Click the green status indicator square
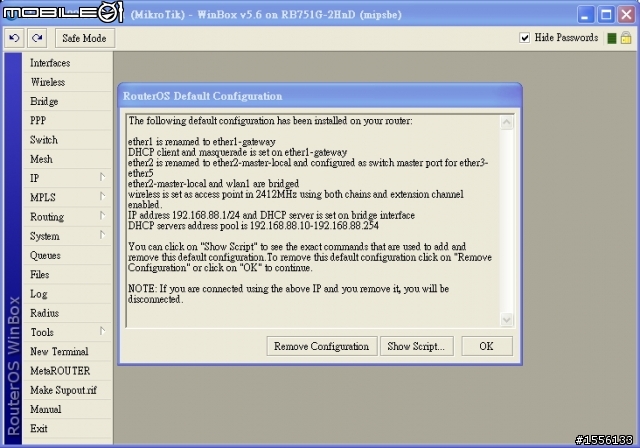The width and height of the screenshot is (640, 448). 611,38
